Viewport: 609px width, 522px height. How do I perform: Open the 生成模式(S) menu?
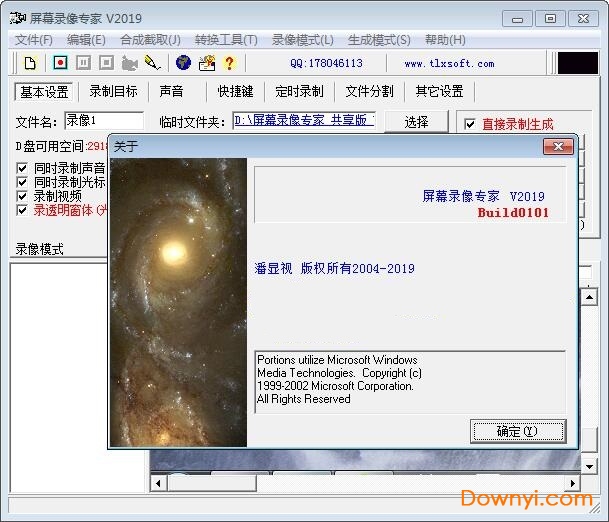coord(379,40)
